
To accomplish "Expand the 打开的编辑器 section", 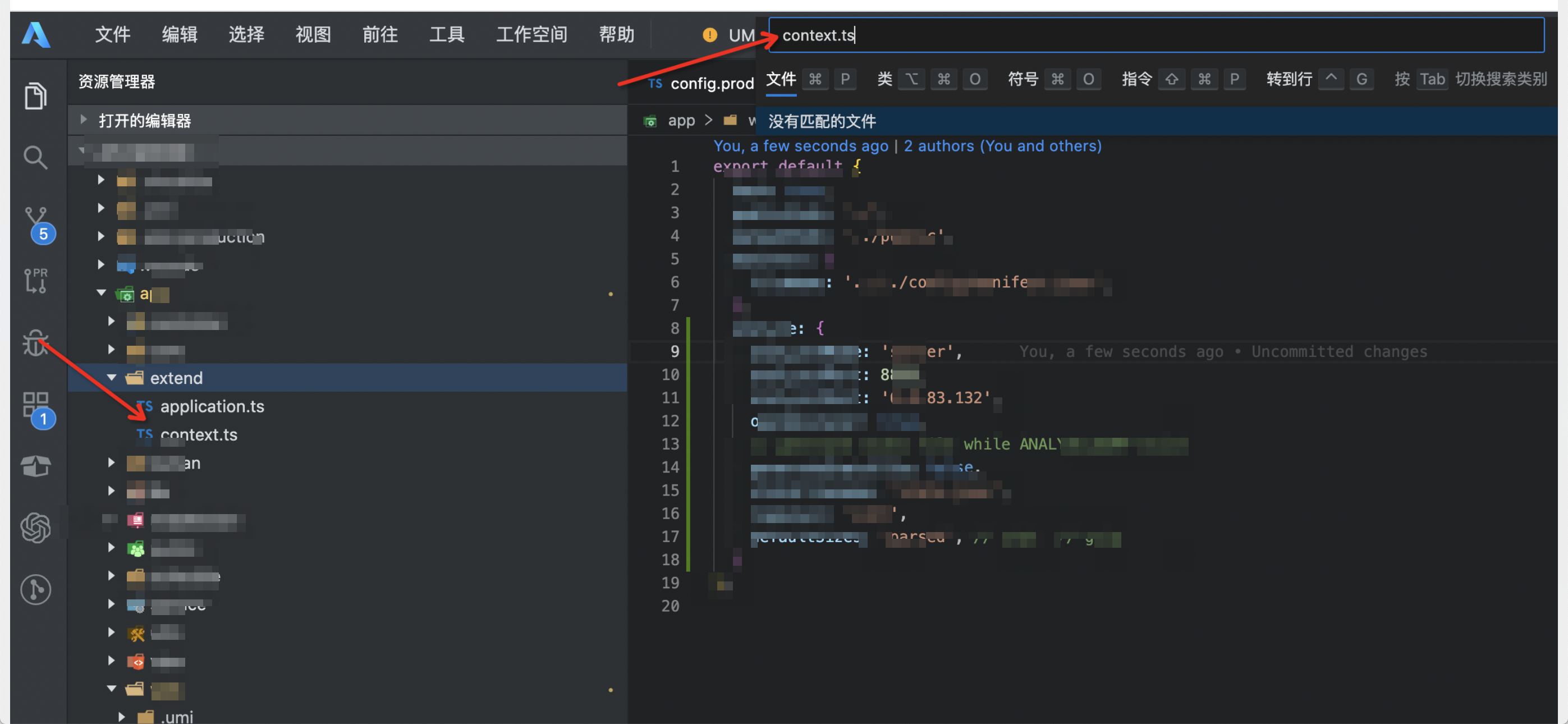I will point(84,120).
